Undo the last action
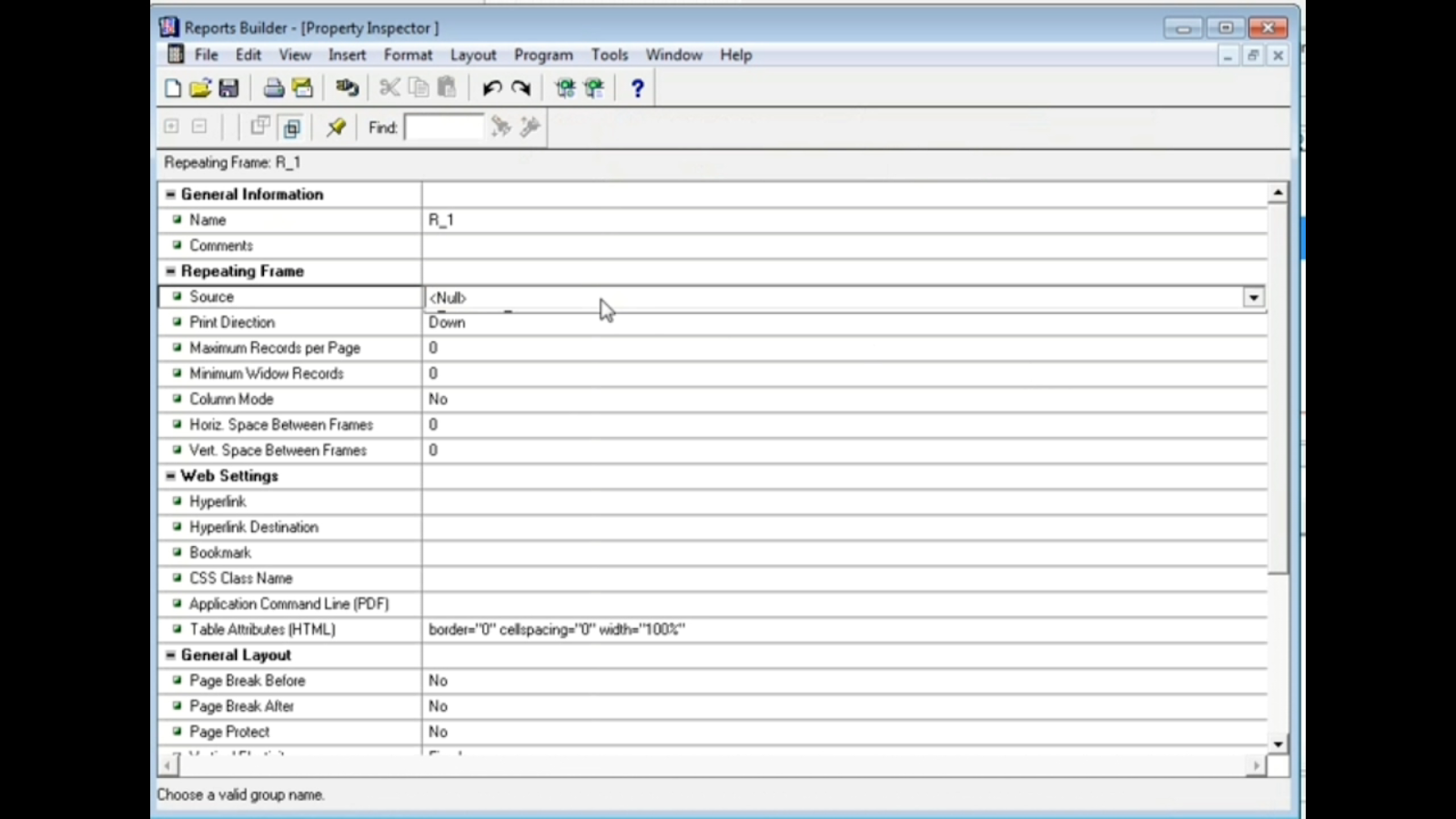Screen dimensions: 1456x819 click(491, 87)
